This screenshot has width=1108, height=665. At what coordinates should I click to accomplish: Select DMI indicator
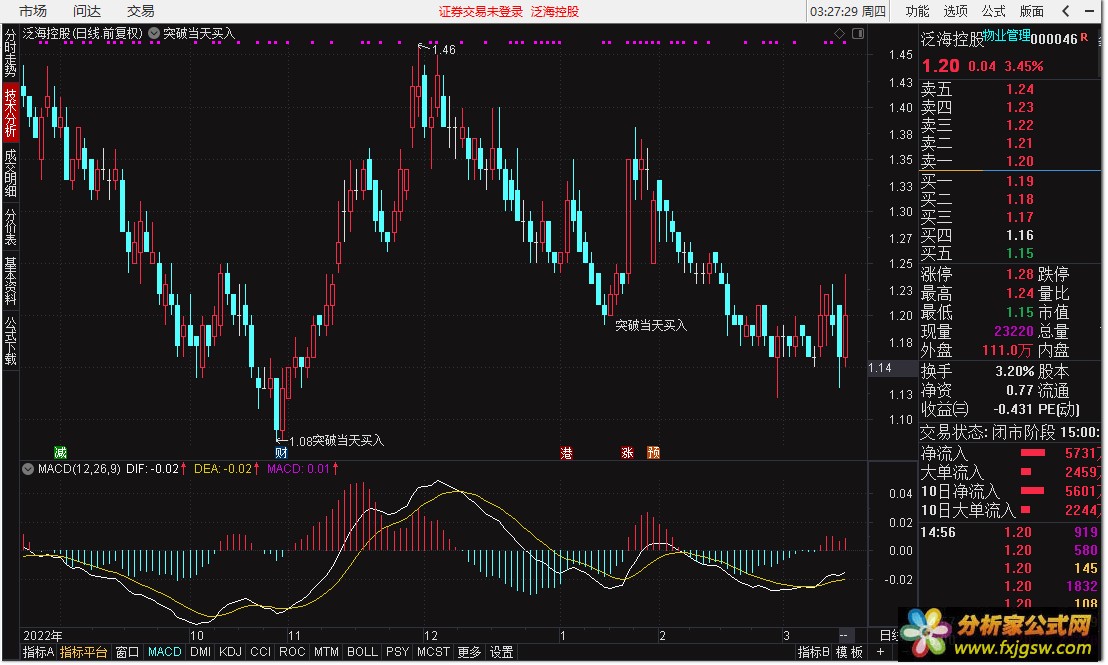[x=201, y=652]
